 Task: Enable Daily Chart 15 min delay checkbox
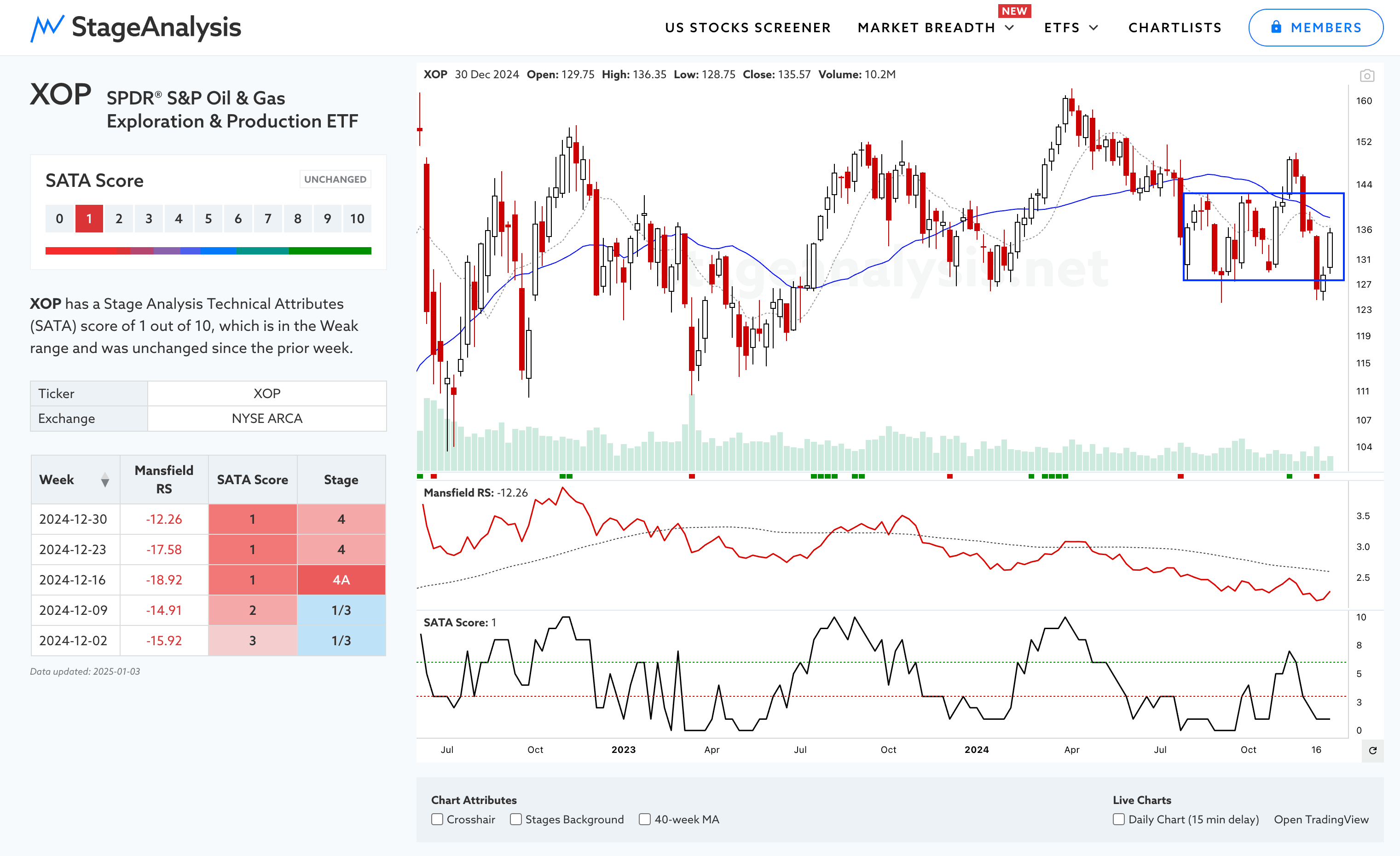(1119, 819)
